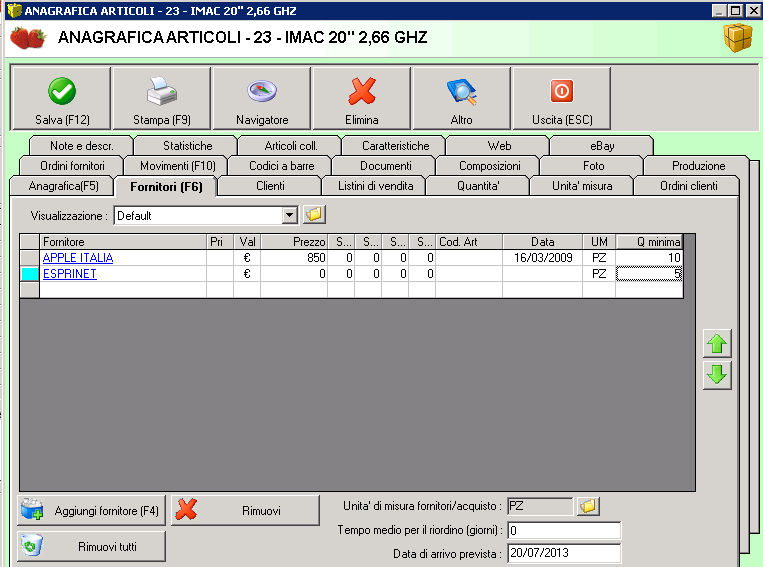763x567 pixels.
Task: Click the cyan row selector of ESPRINET row
Action: coord(30,274)
